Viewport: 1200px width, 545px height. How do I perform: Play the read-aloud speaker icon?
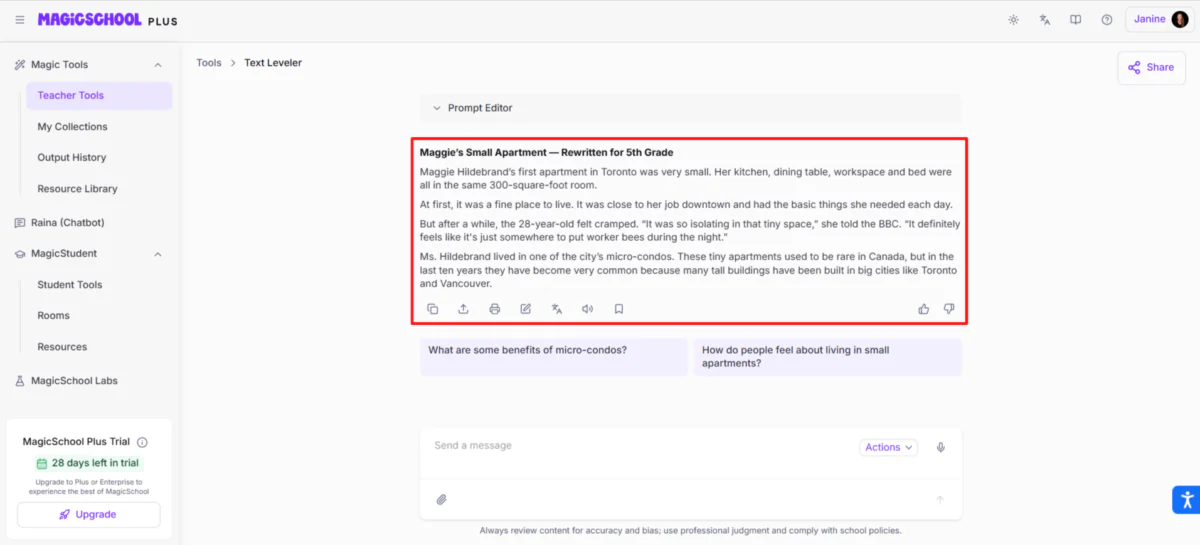pyautogui.click(x=588, y=309)
